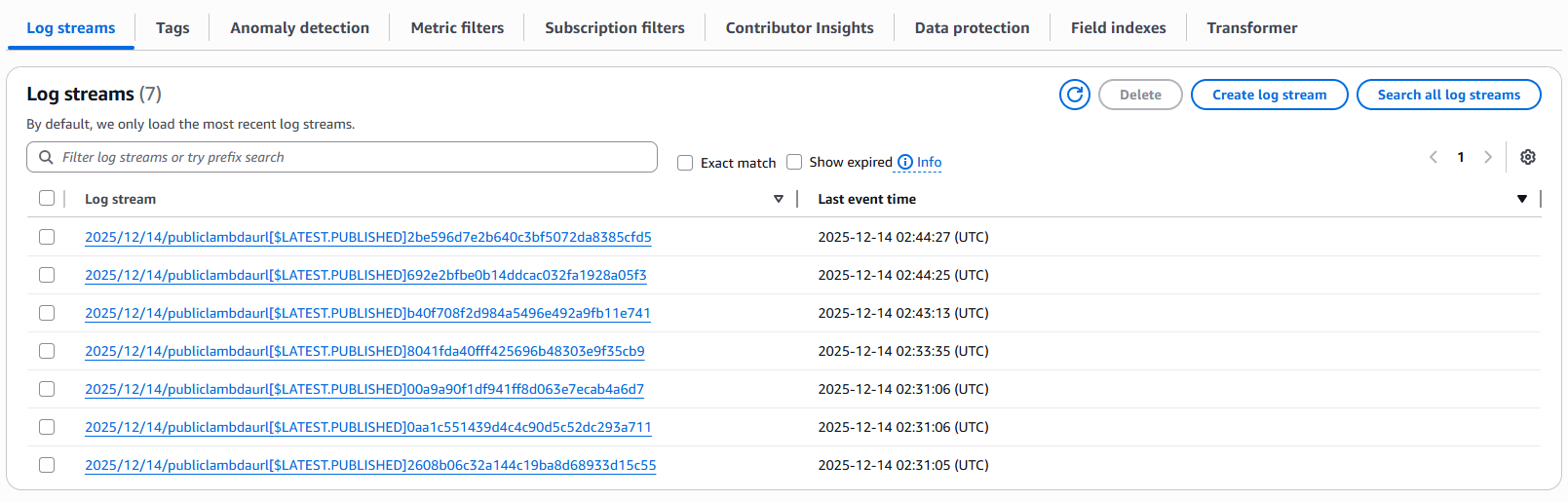1568x502 pixels.
Task: Click the search magnifier icon in filter box
Action: 46,157
